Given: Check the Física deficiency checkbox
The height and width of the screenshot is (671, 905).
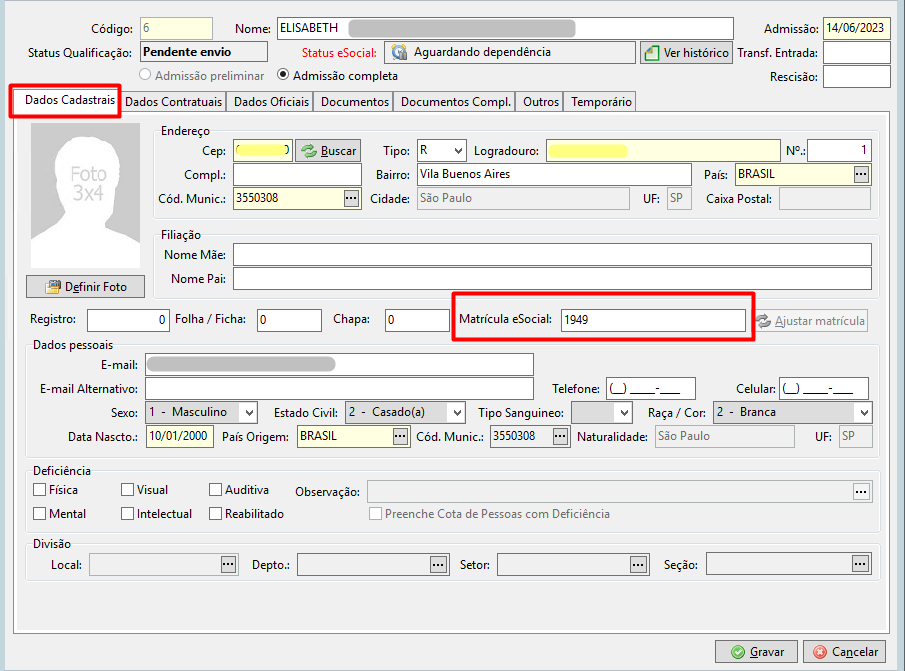Looking at the screenshot, I should pos(40,490).
